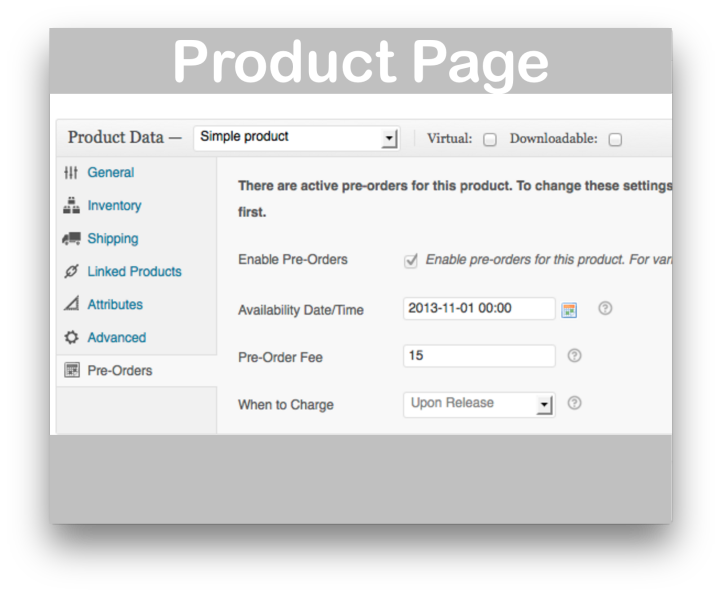
Task: Switch to the Inventory tab
Action: (114, 206)
